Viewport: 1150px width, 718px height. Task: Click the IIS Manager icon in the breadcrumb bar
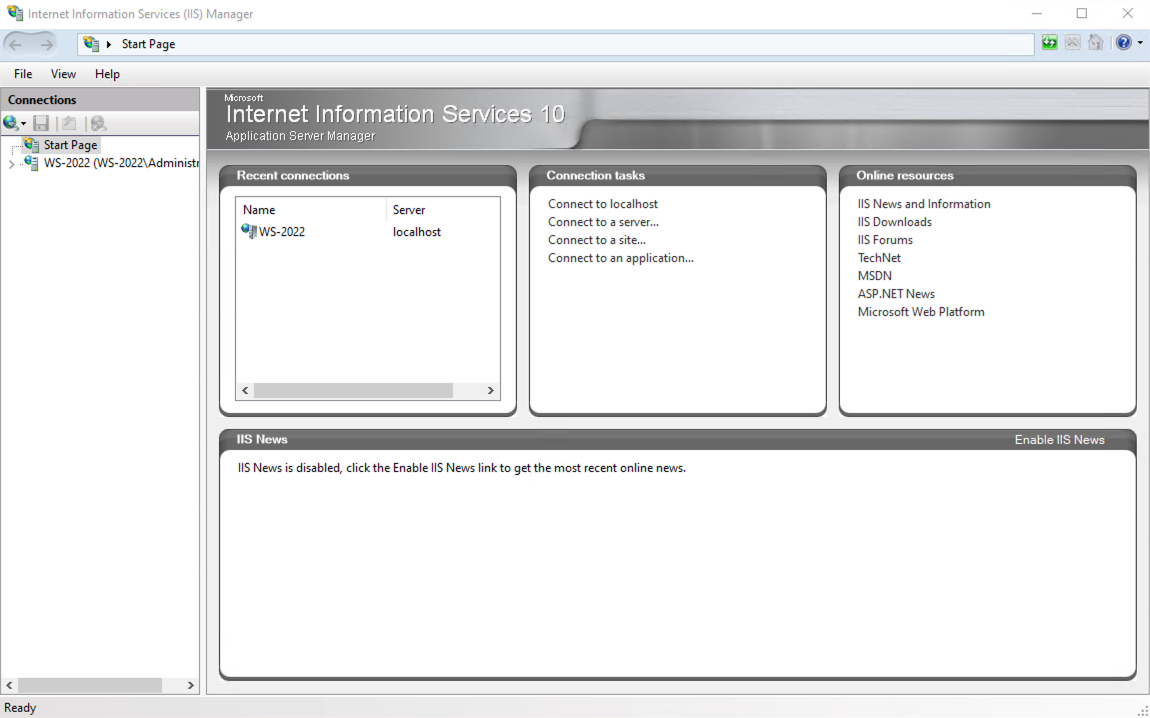[91, 44]
